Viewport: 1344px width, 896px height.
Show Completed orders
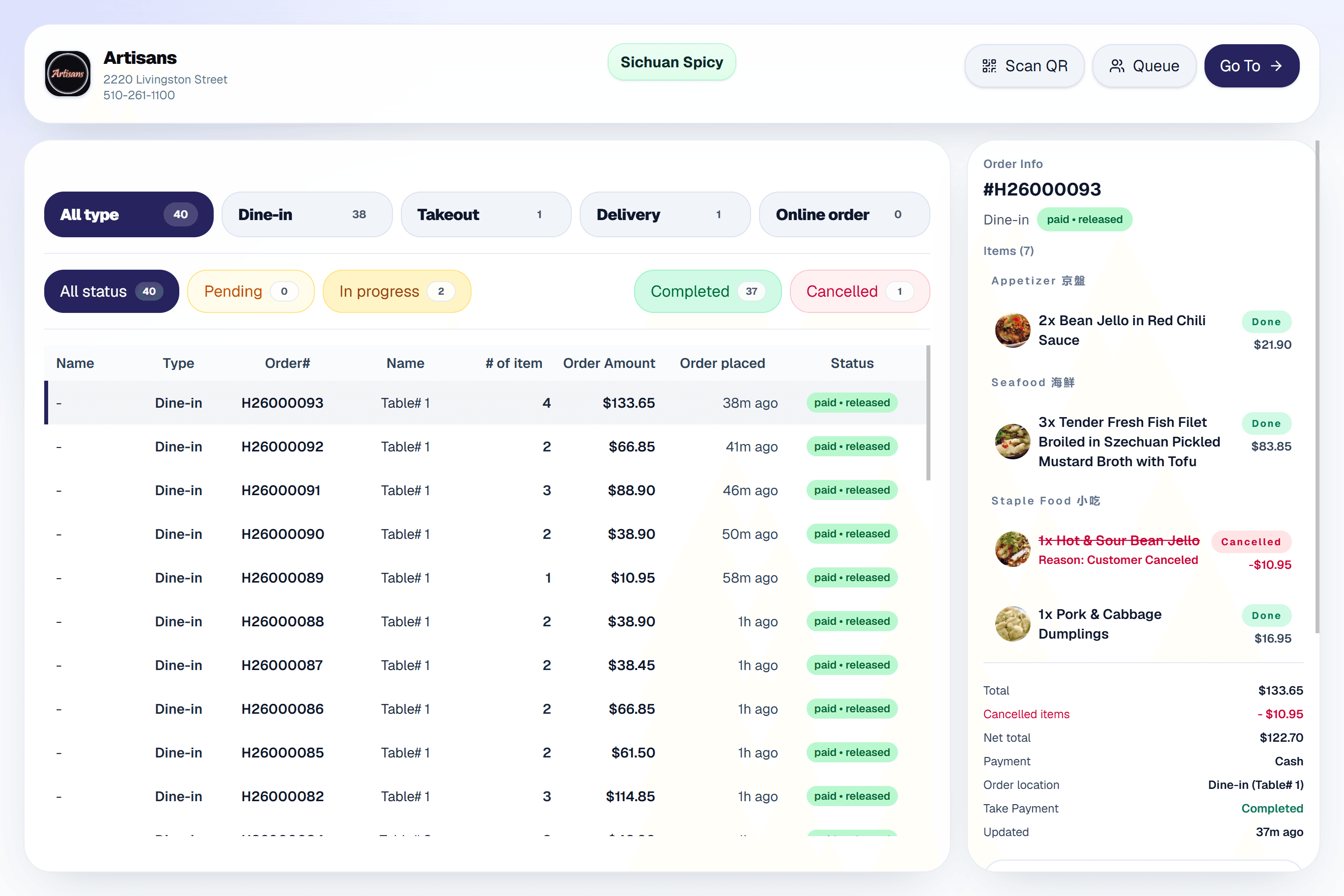(707, 291)
